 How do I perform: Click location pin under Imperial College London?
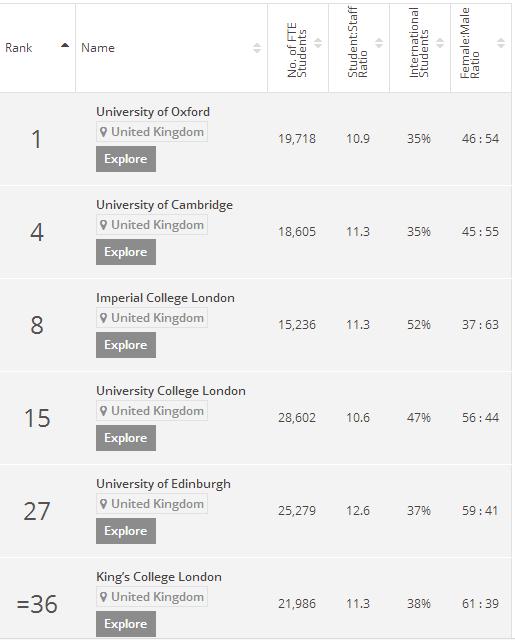click(x=104, y=318)
